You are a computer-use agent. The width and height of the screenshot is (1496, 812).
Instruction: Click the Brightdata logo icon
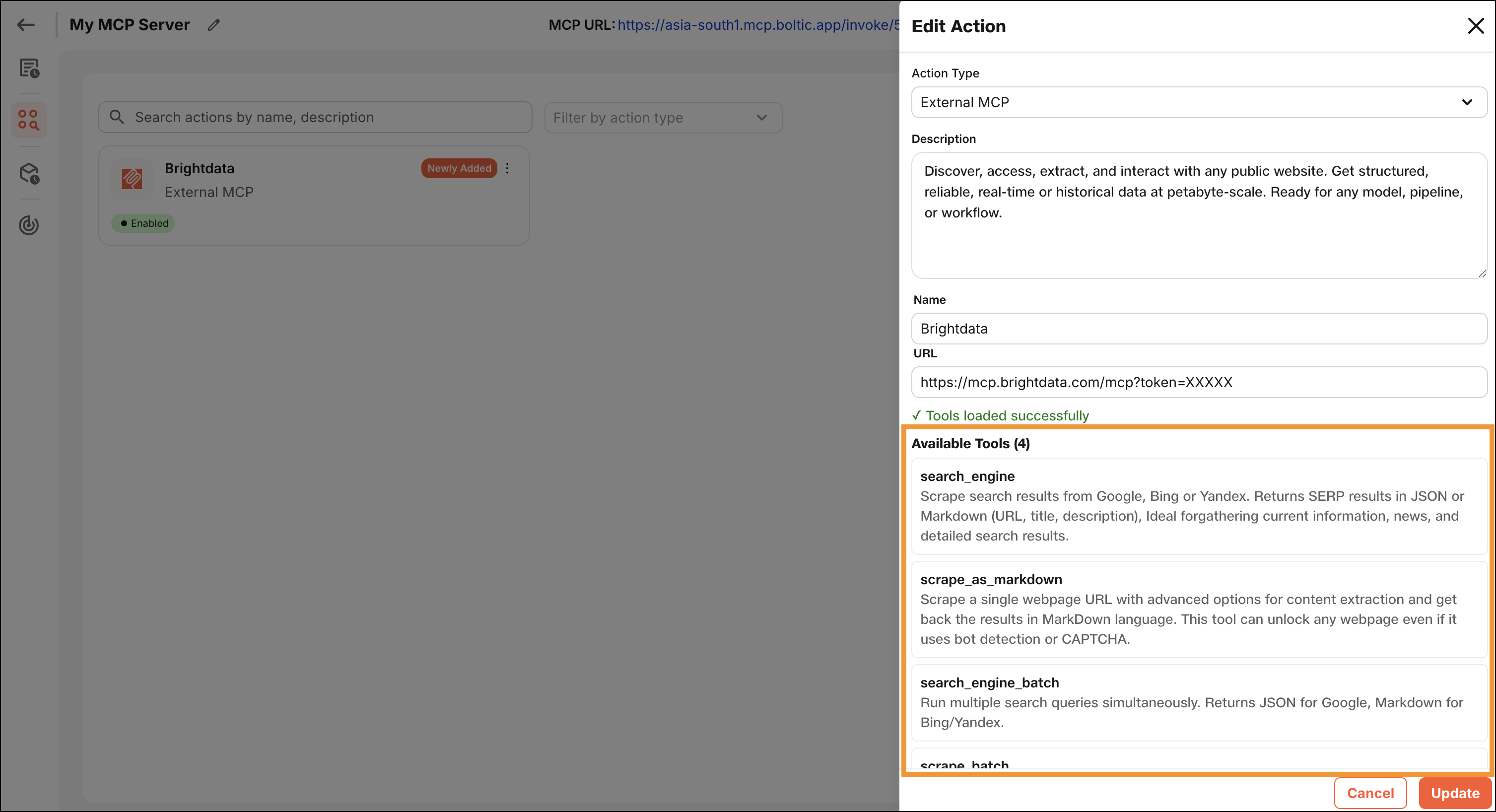coord(132,179)
